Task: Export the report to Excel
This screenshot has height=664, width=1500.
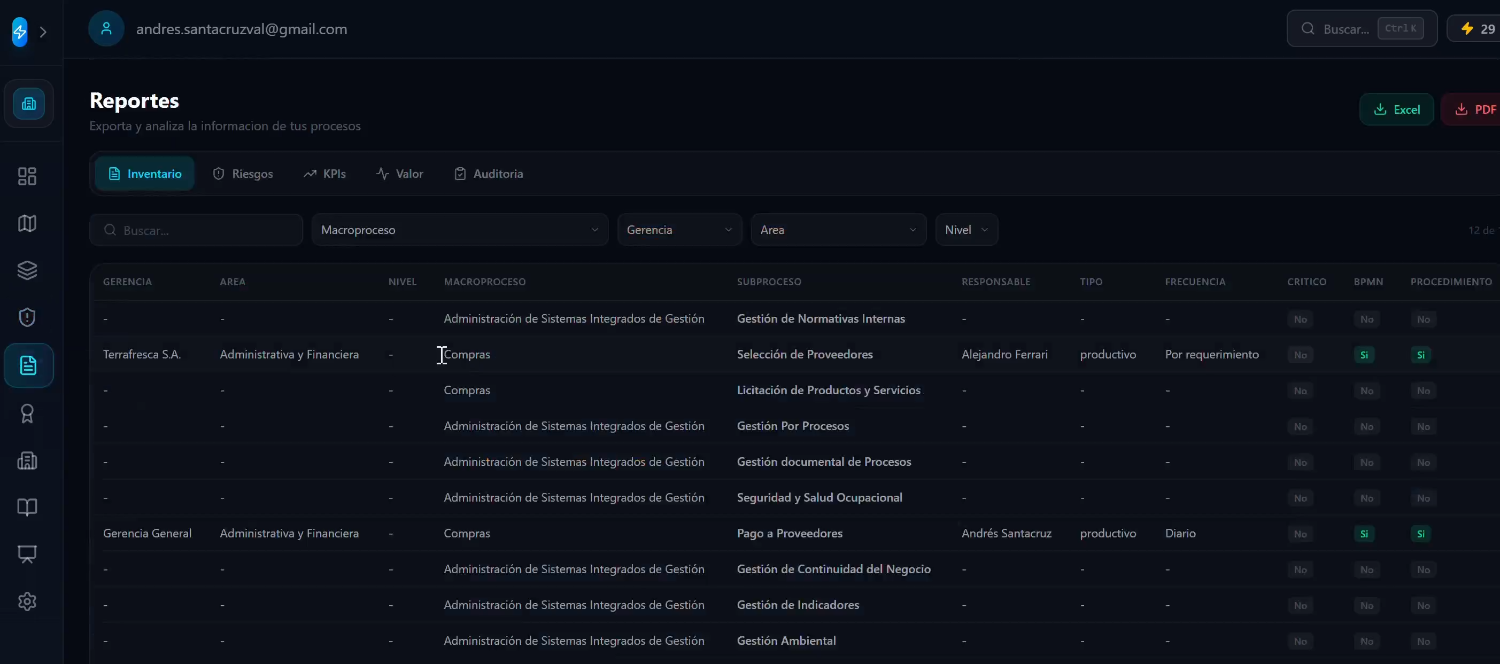Action: pos(1396,110)
